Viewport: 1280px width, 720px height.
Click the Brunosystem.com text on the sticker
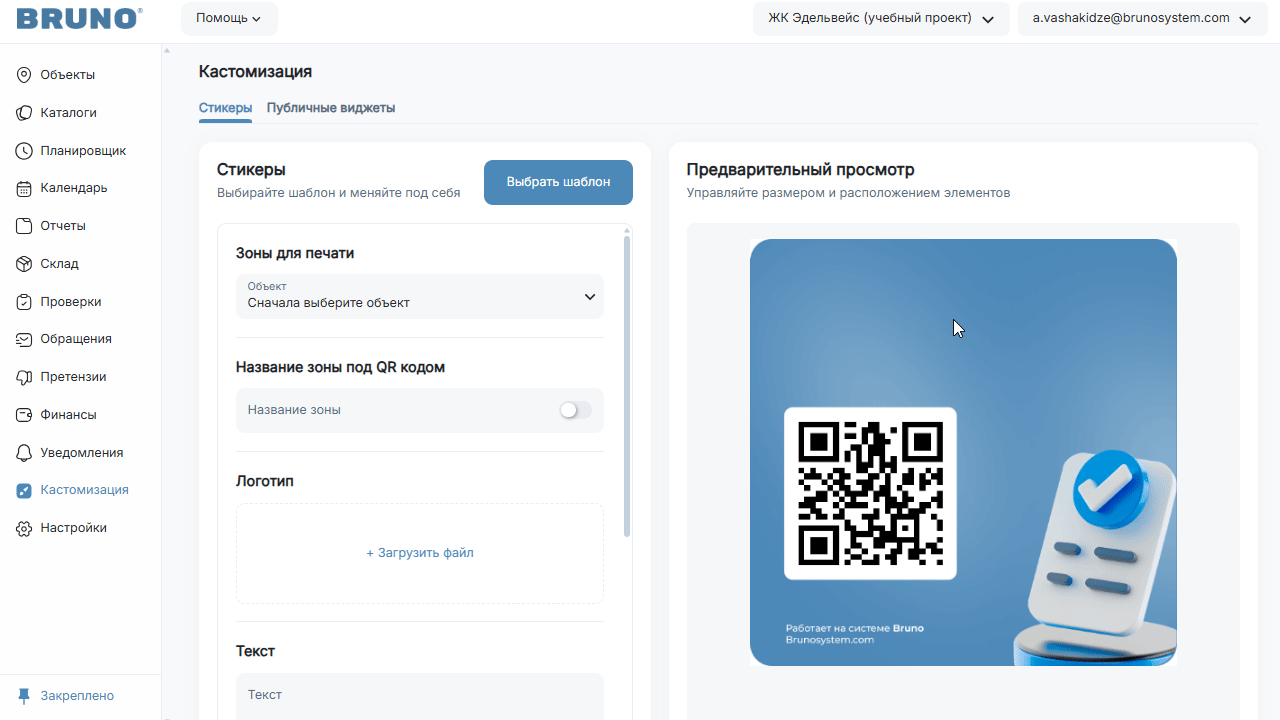coord(830,640)
